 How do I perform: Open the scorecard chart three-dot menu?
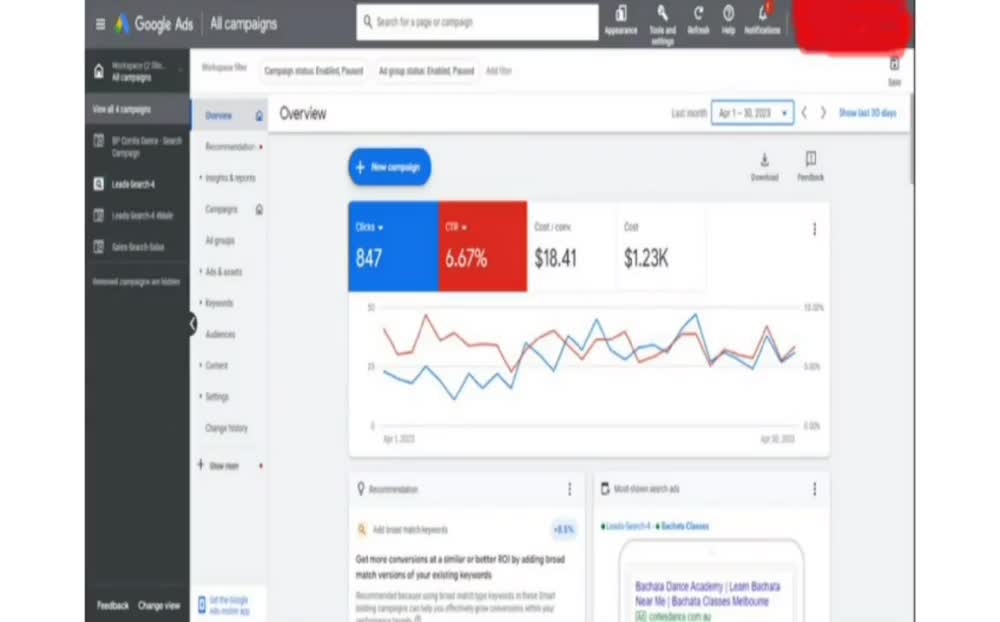pyautogui.click(x=814, y=229)
